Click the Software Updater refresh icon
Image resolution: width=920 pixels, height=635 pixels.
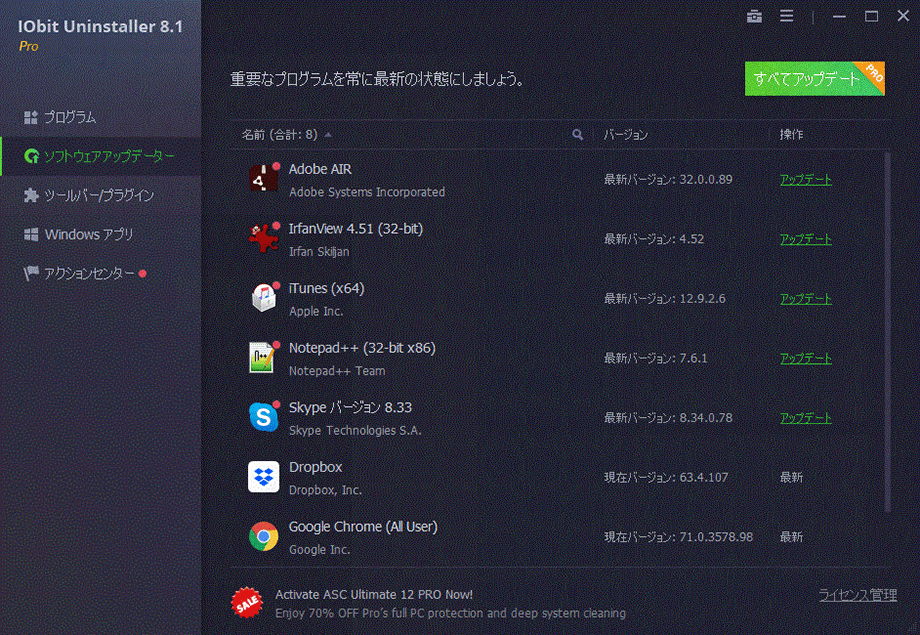[32, 156]
